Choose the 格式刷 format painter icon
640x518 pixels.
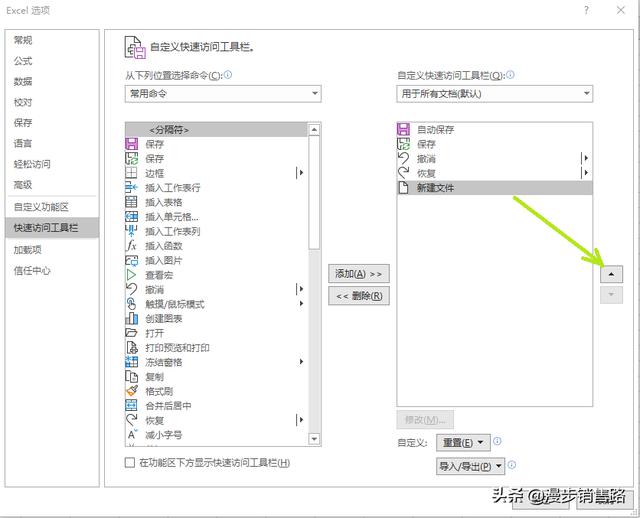pos(131,391)
